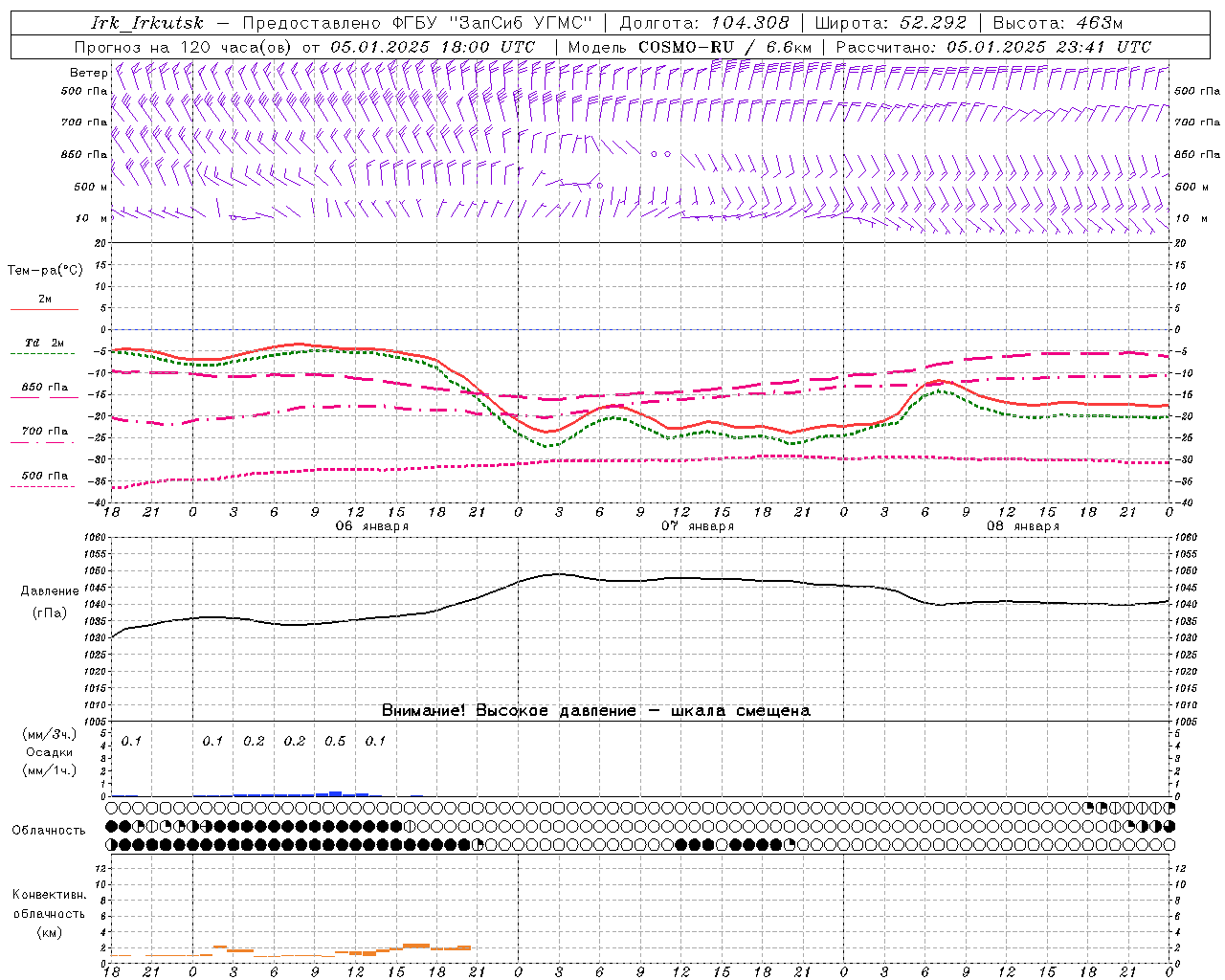The width and height of the screenshot is (1225, 980).
Task: Click the 07 января date label
Action: tap(698, 526)
